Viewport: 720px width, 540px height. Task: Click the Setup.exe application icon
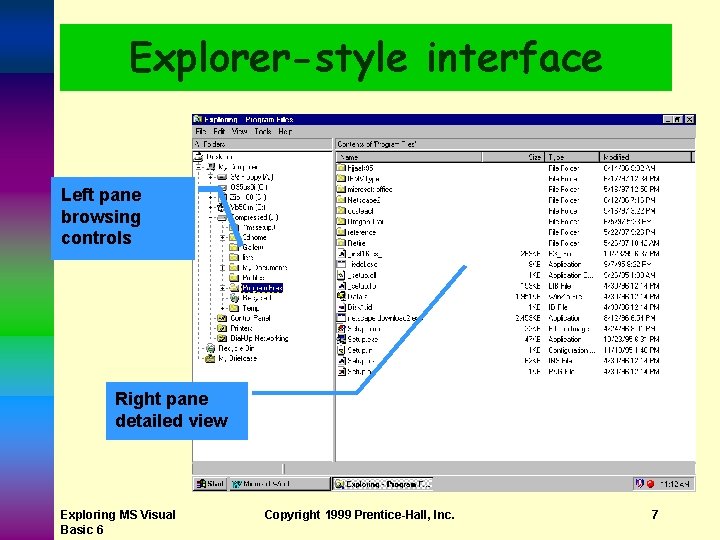(341, 339)
